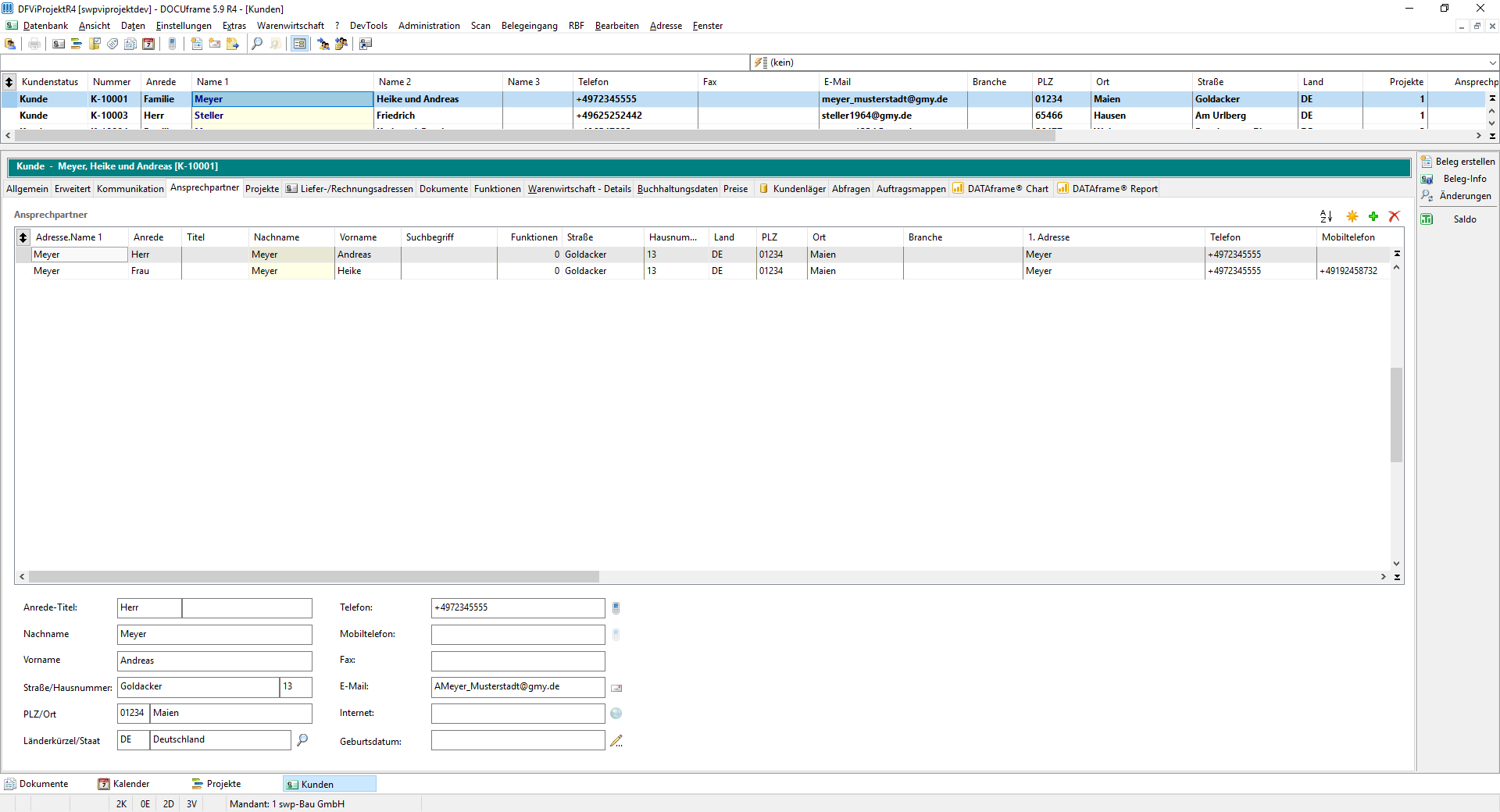
Task: Open the Liefer-/Rechnungsadressen tab
Action: pos(349,189)
